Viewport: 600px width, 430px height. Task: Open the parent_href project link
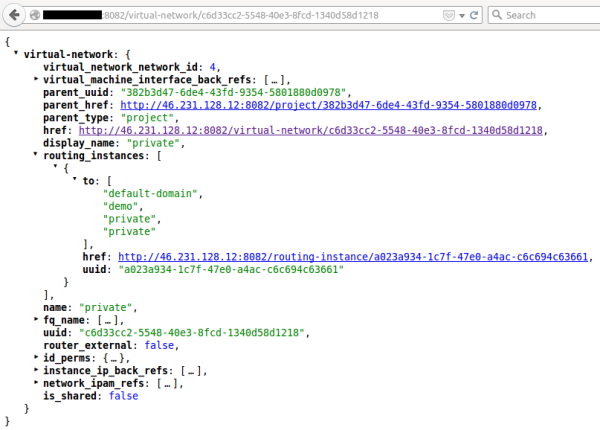click(x=328, y=105)
